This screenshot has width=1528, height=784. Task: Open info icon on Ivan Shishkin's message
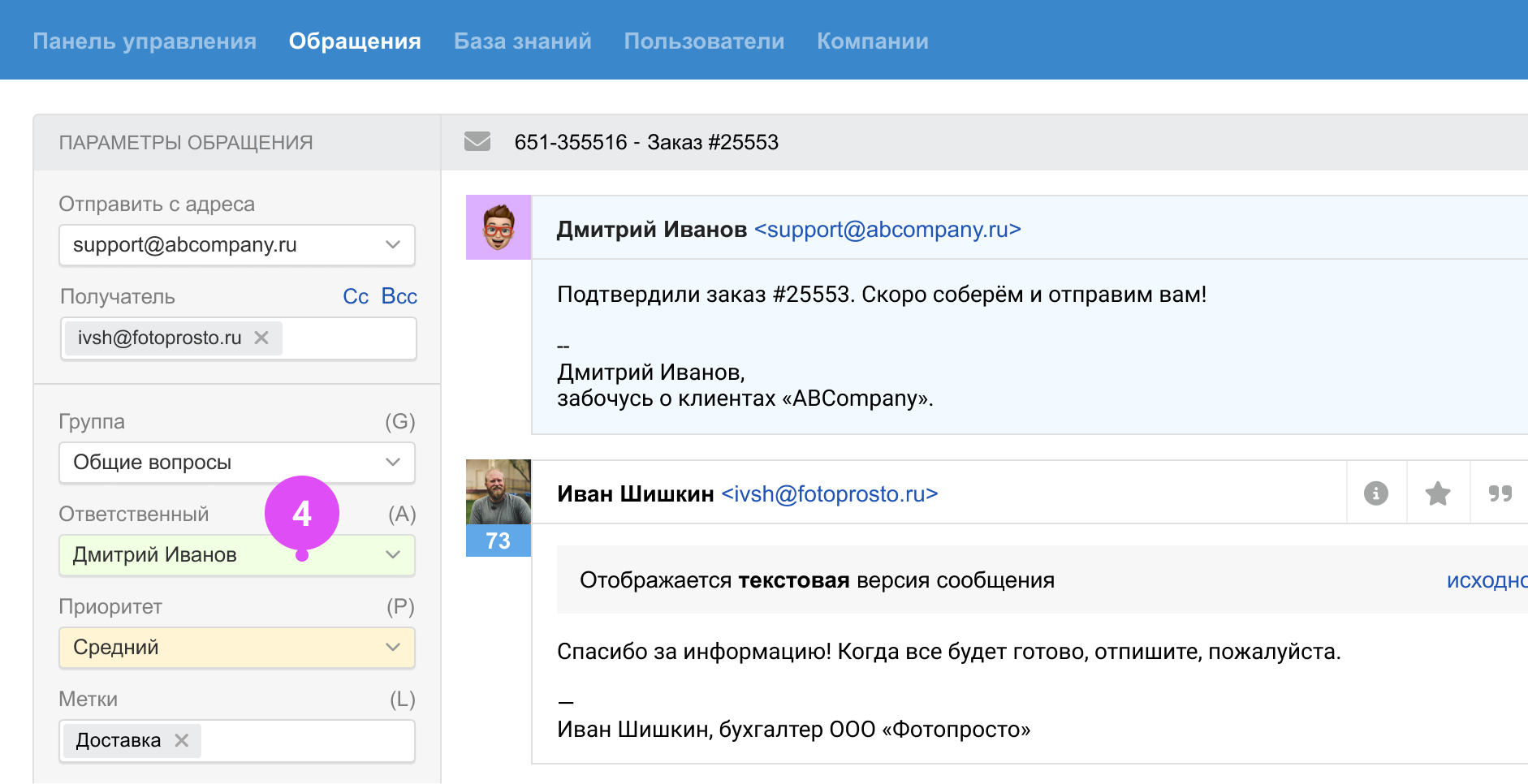pos(1375,493)
